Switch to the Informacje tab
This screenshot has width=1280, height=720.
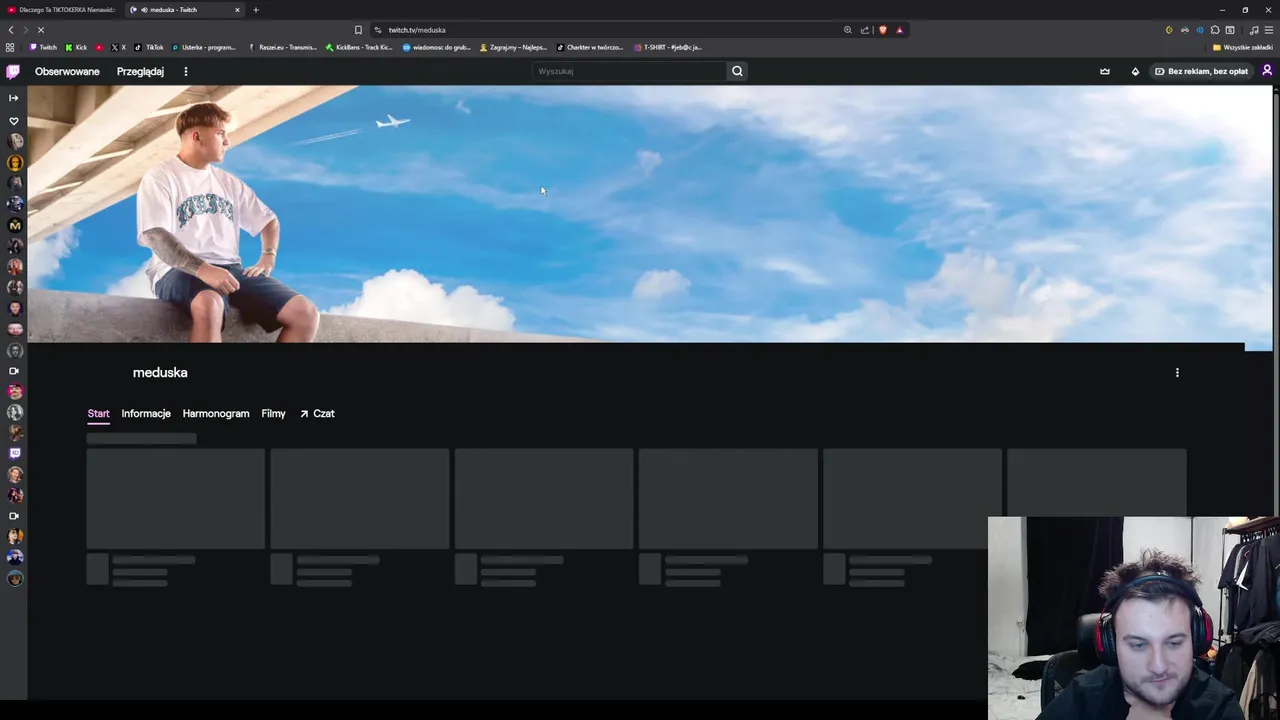point(146,413)
